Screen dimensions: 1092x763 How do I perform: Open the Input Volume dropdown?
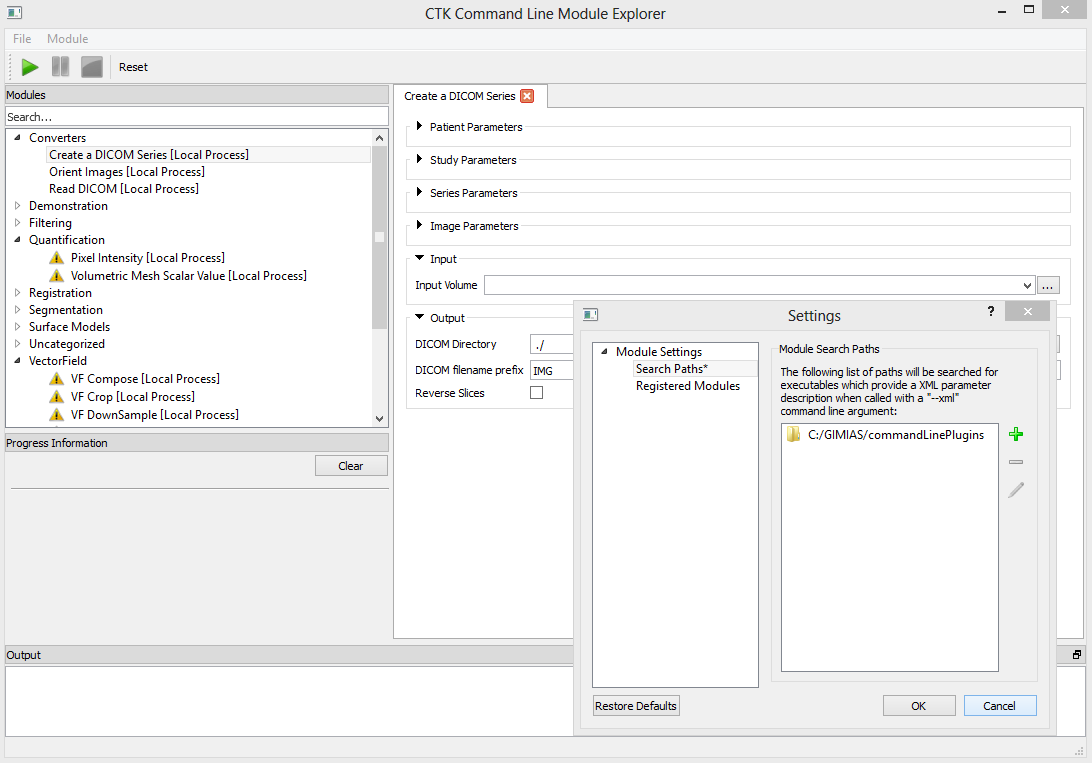point(1028,285)
